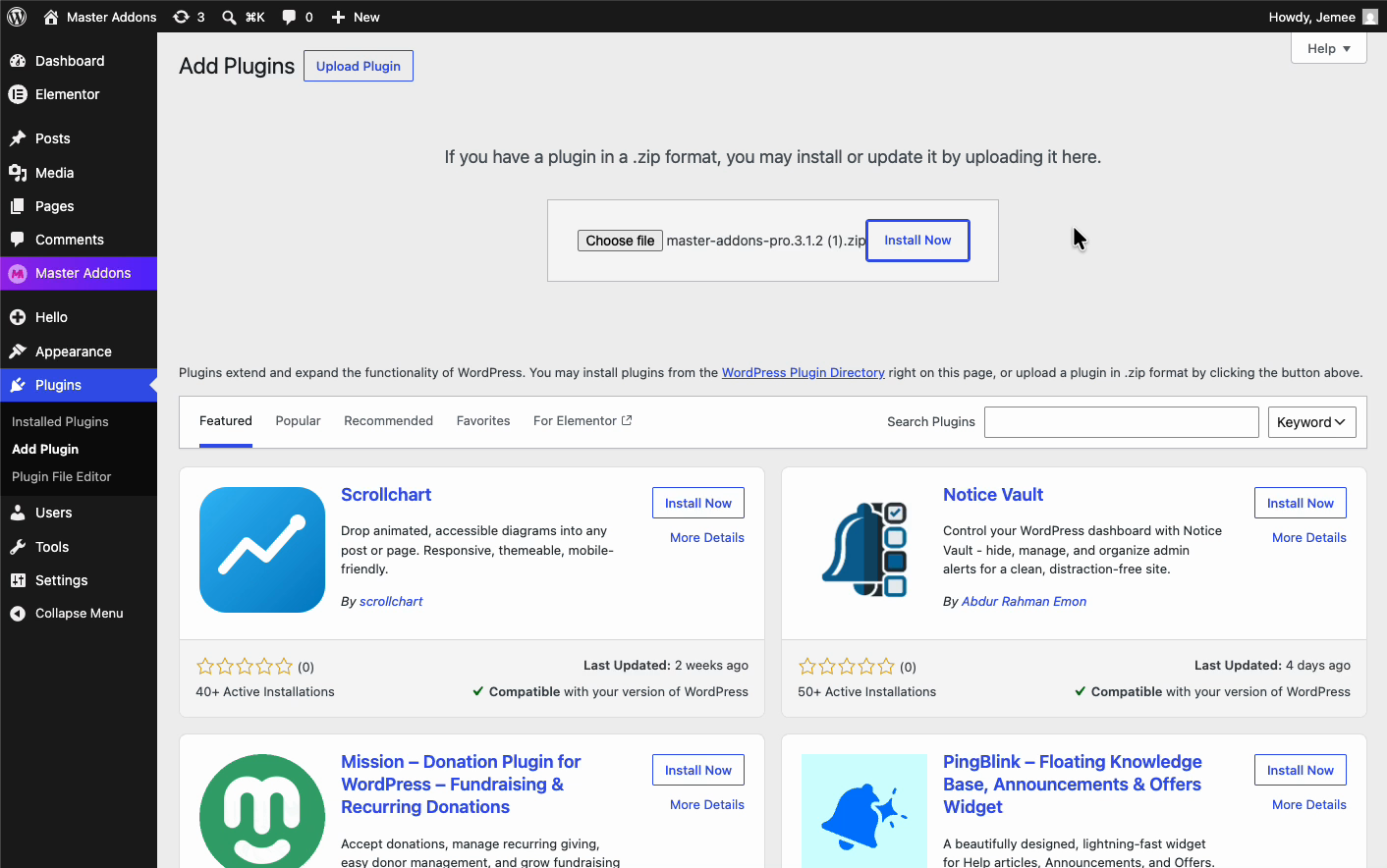Open the Scrollchart plugin title link
The width and height of the screenshot is (1387, 868).
[386, 495]
